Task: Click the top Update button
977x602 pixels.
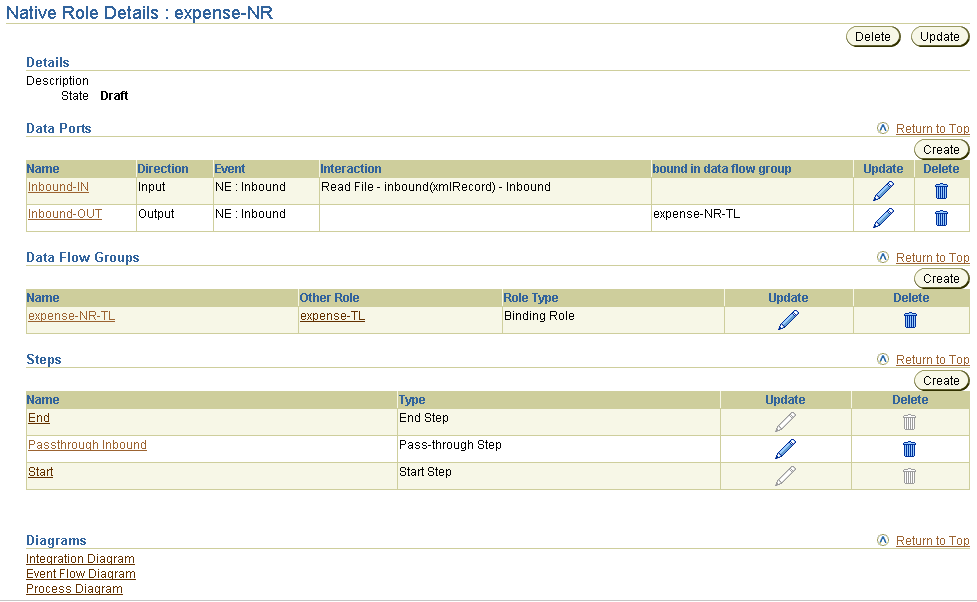Action: (940, 37)
